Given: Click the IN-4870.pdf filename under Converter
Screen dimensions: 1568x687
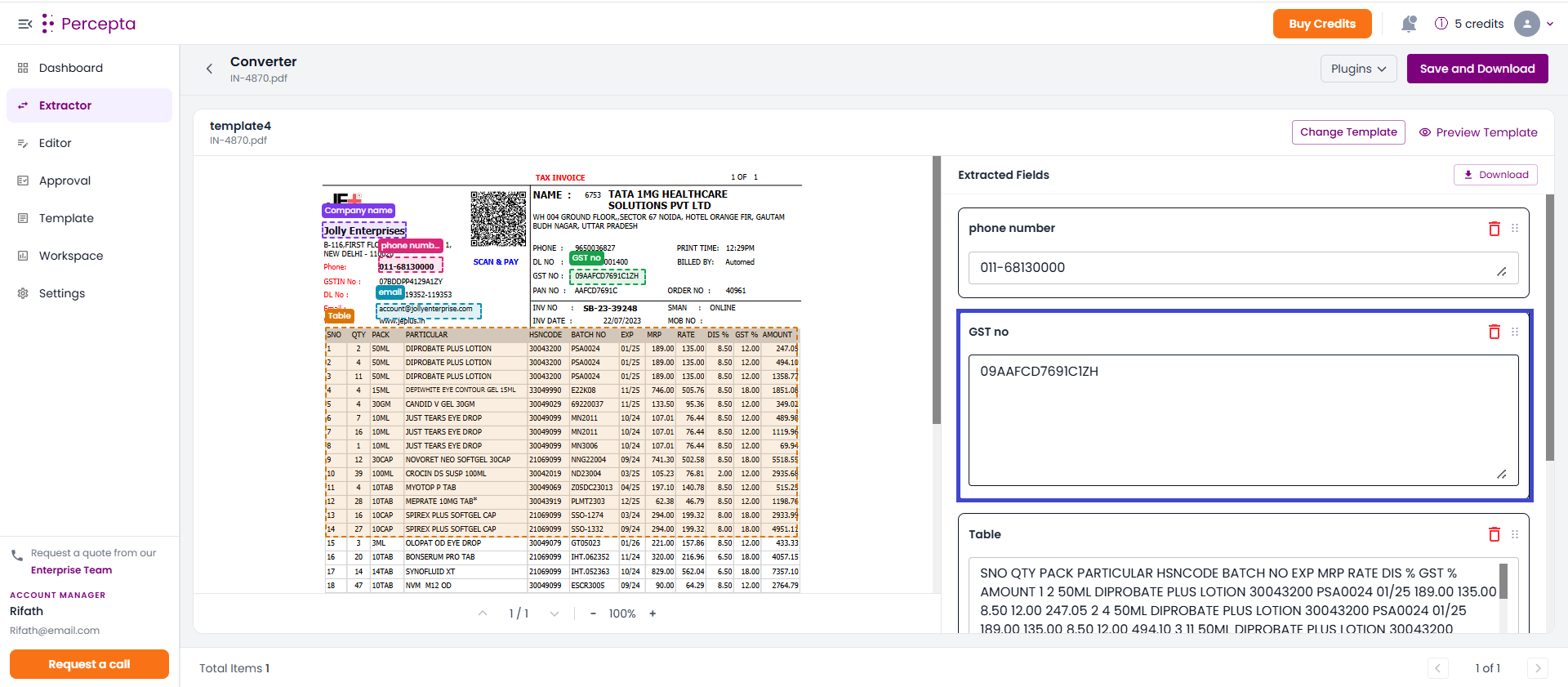Looking at the screenshot, I should [259, 78].
